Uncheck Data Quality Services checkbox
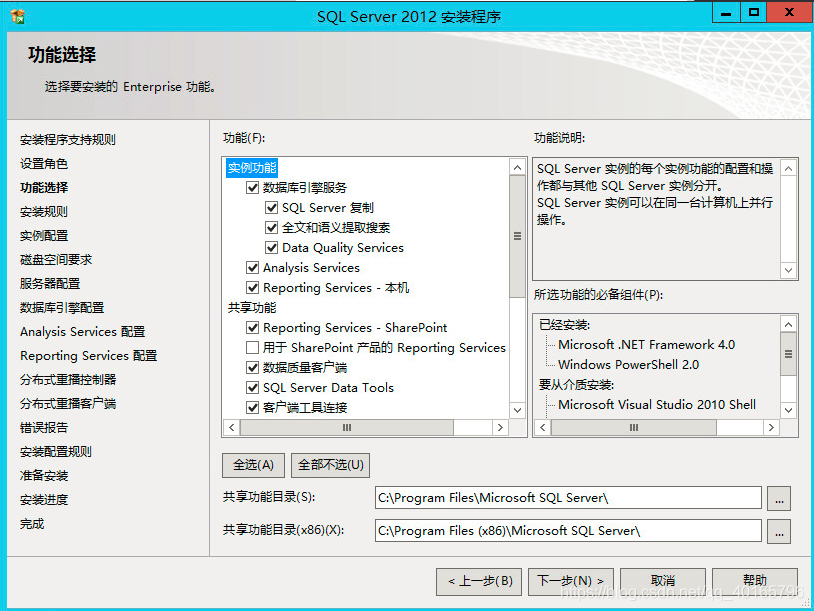 coord(272,248)
